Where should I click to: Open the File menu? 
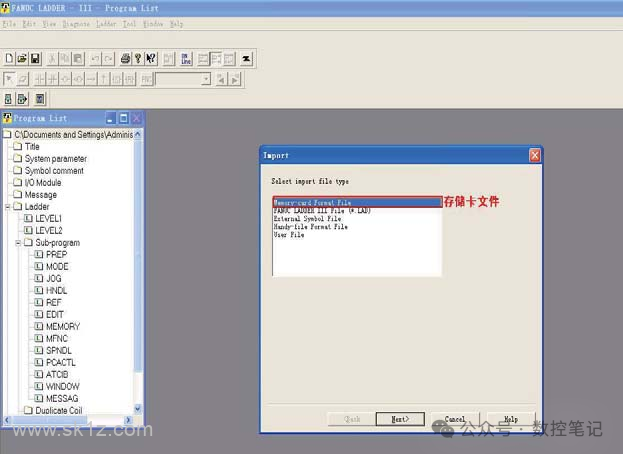[x=9, y=24]
